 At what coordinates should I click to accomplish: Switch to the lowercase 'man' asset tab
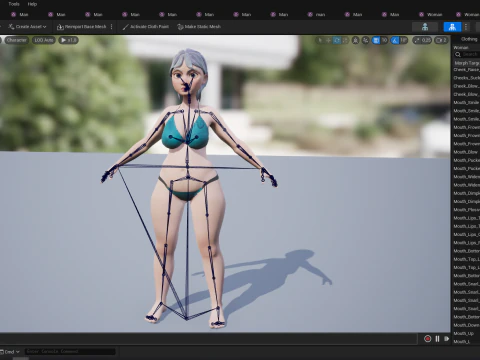(x=316, y=14)
